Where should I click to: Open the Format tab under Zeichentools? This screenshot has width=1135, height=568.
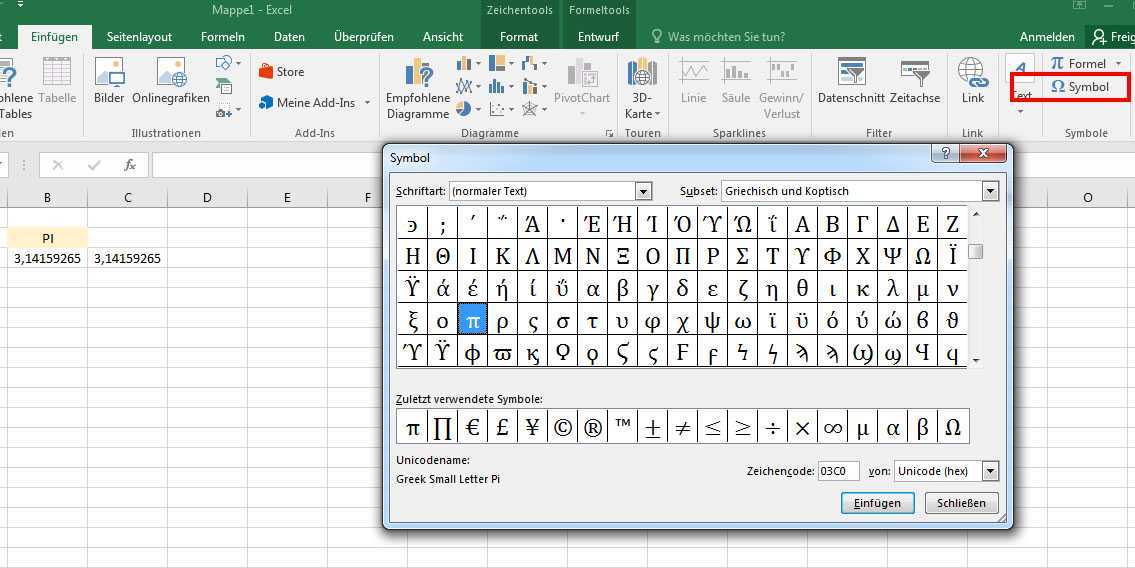coord(519,37)
